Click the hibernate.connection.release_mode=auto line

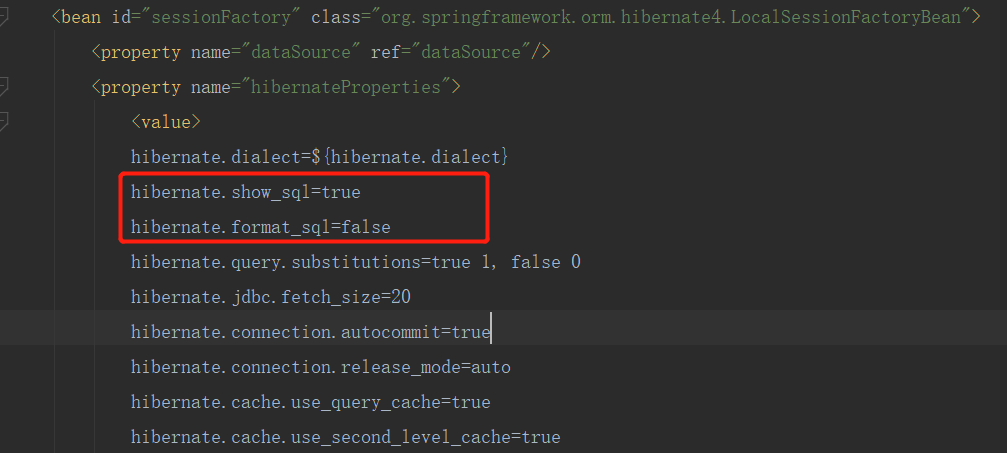320,367
